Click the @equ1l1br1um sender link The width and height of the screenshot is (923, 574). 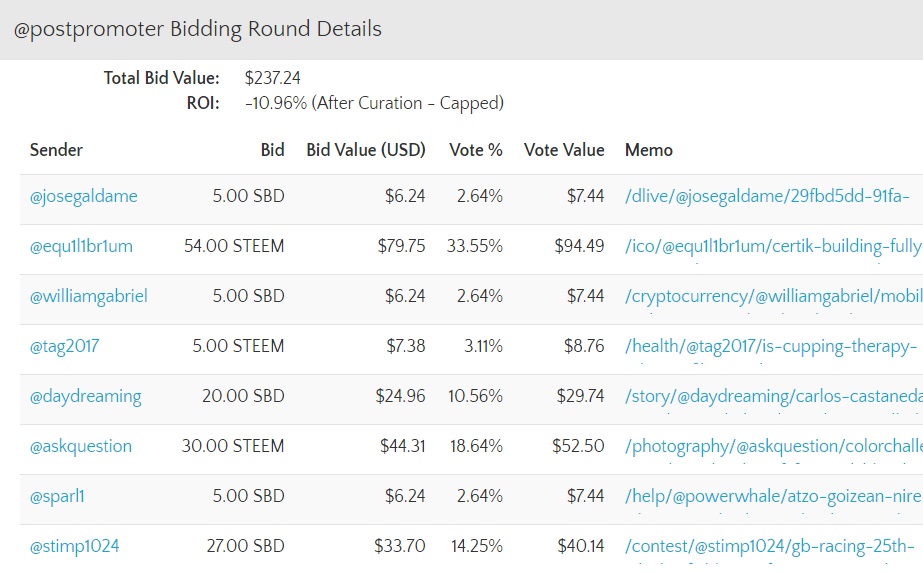81,246
